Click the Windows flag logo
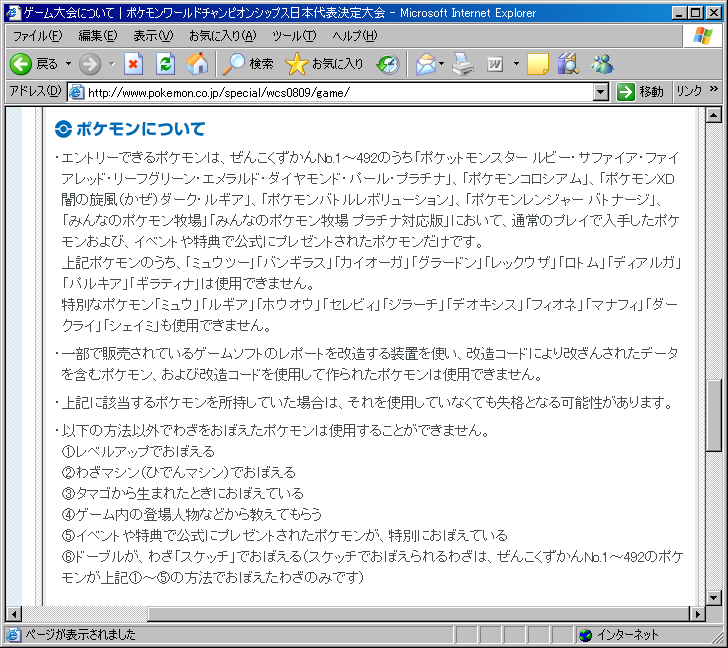Image resolution: width=728 pixels, height=648 pixels. point(702,36)
